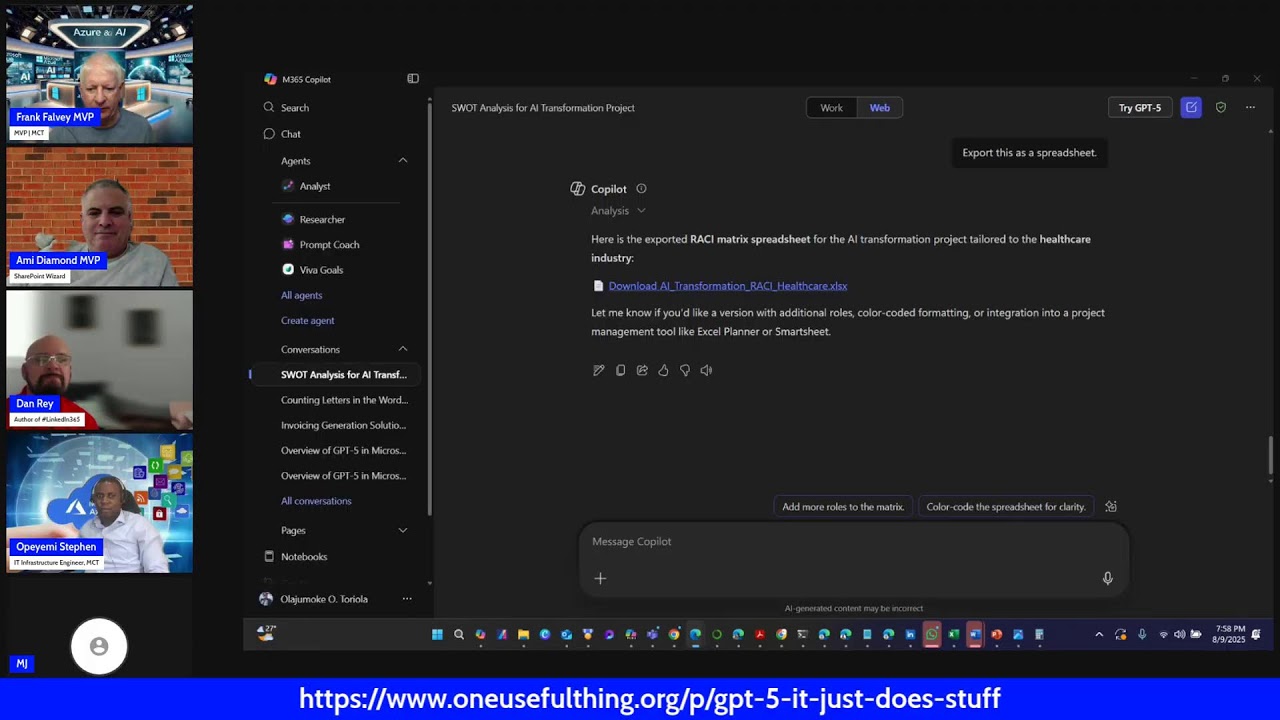Viewport: 1280px width, 720px height.
Task: Download AI_Transformation_RACI_Healthcare.xlsx file
Action: [x=727, y=286]
